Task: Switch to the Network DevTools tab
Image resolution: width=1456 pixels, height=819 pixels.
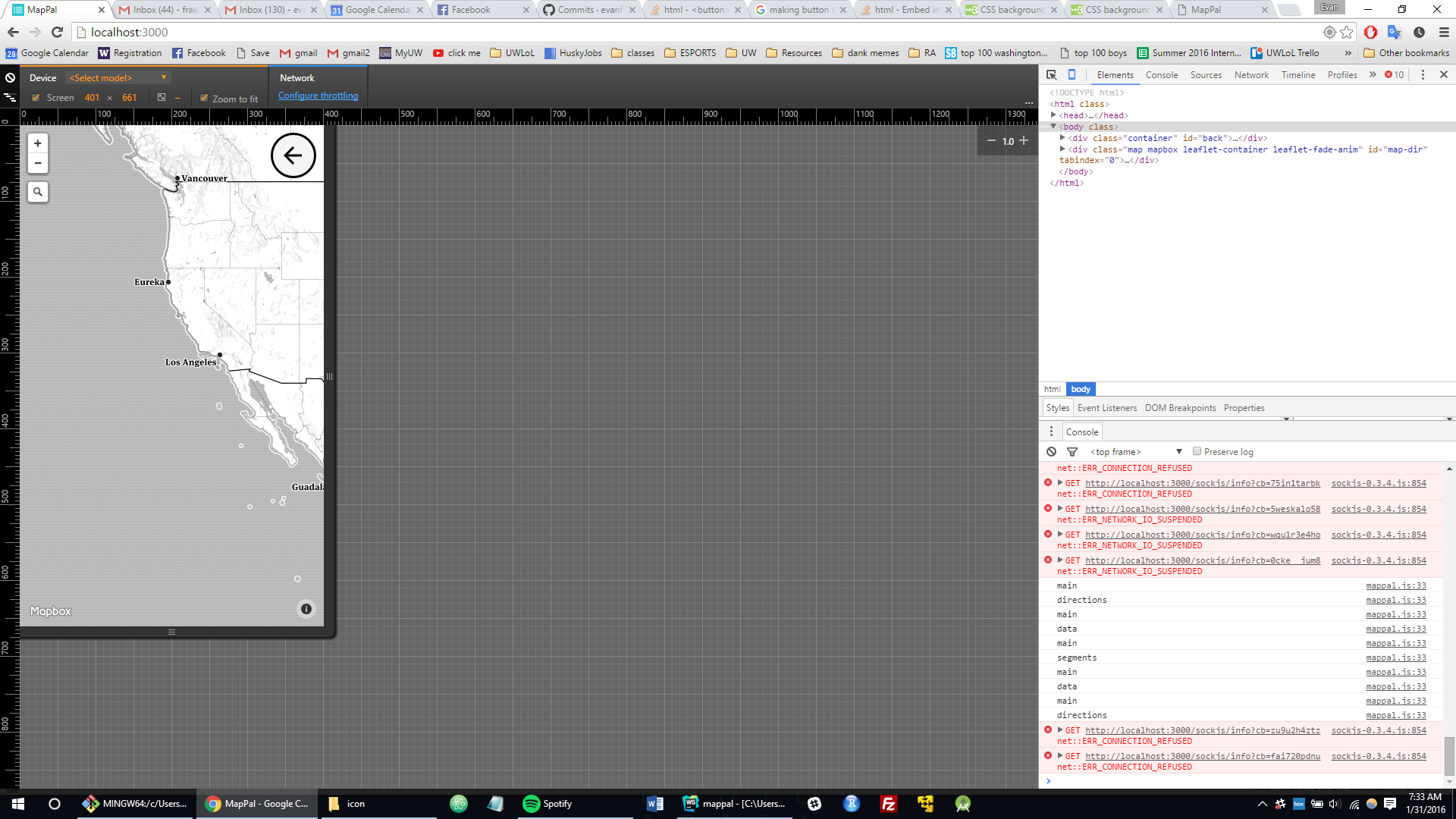Action: pyautogui.click(x=1250, y=75)
